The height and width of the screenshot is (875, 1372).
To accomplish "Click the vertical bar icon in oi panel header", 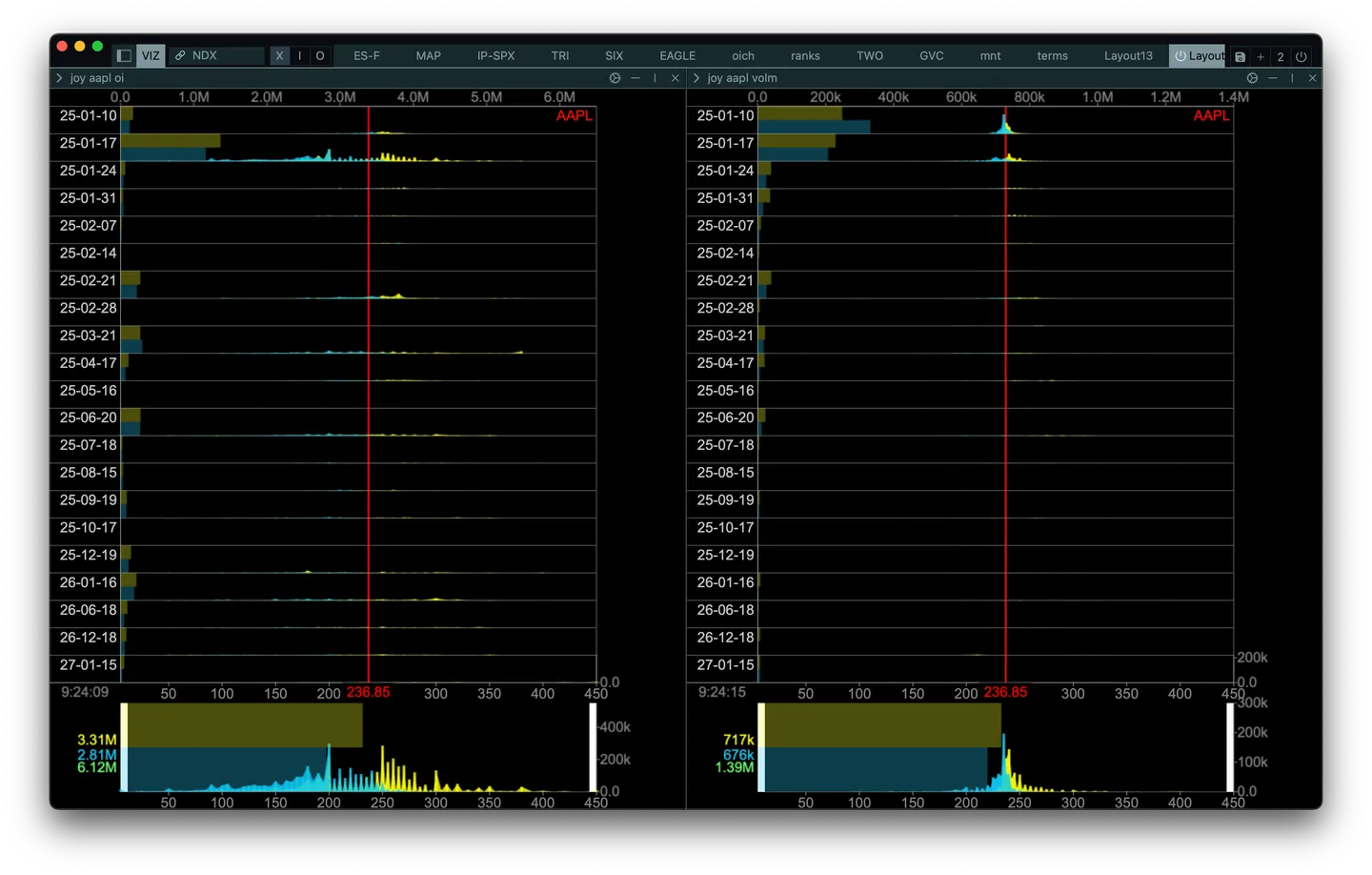I will click(x=656, y=78).
